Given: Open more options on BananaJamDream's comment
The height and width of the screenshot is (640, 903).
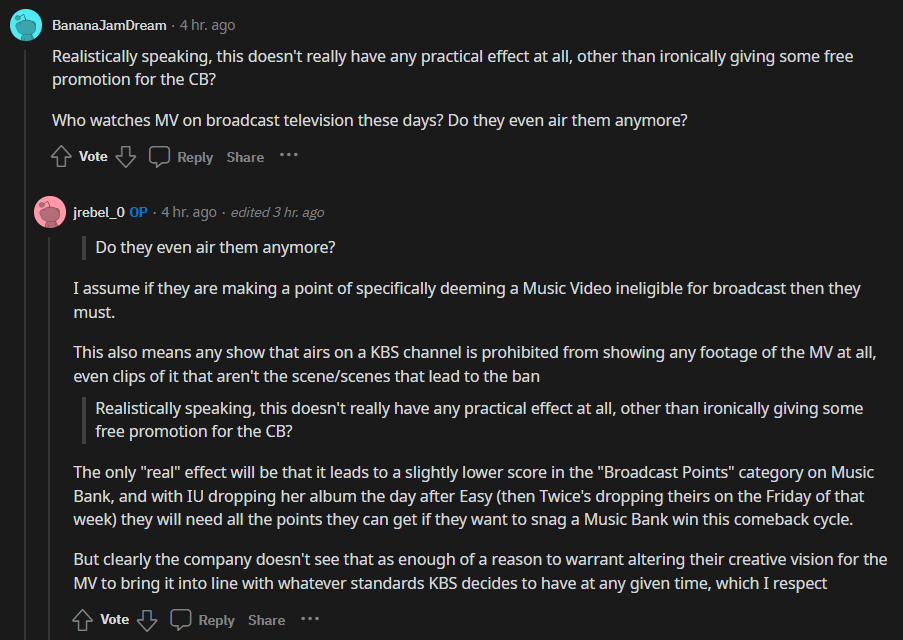Looking at the screenshot, I should 288,155.
